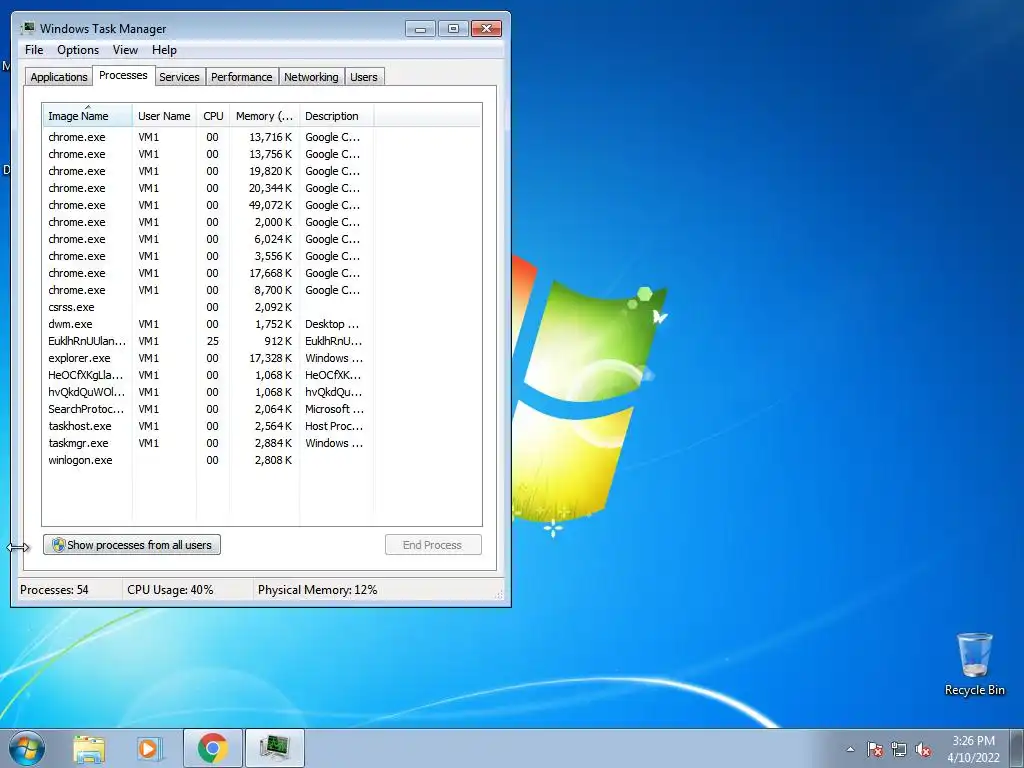Switch to the Users tab
The height and width of the screenshot is (768, 1024).
click(364, 77)
